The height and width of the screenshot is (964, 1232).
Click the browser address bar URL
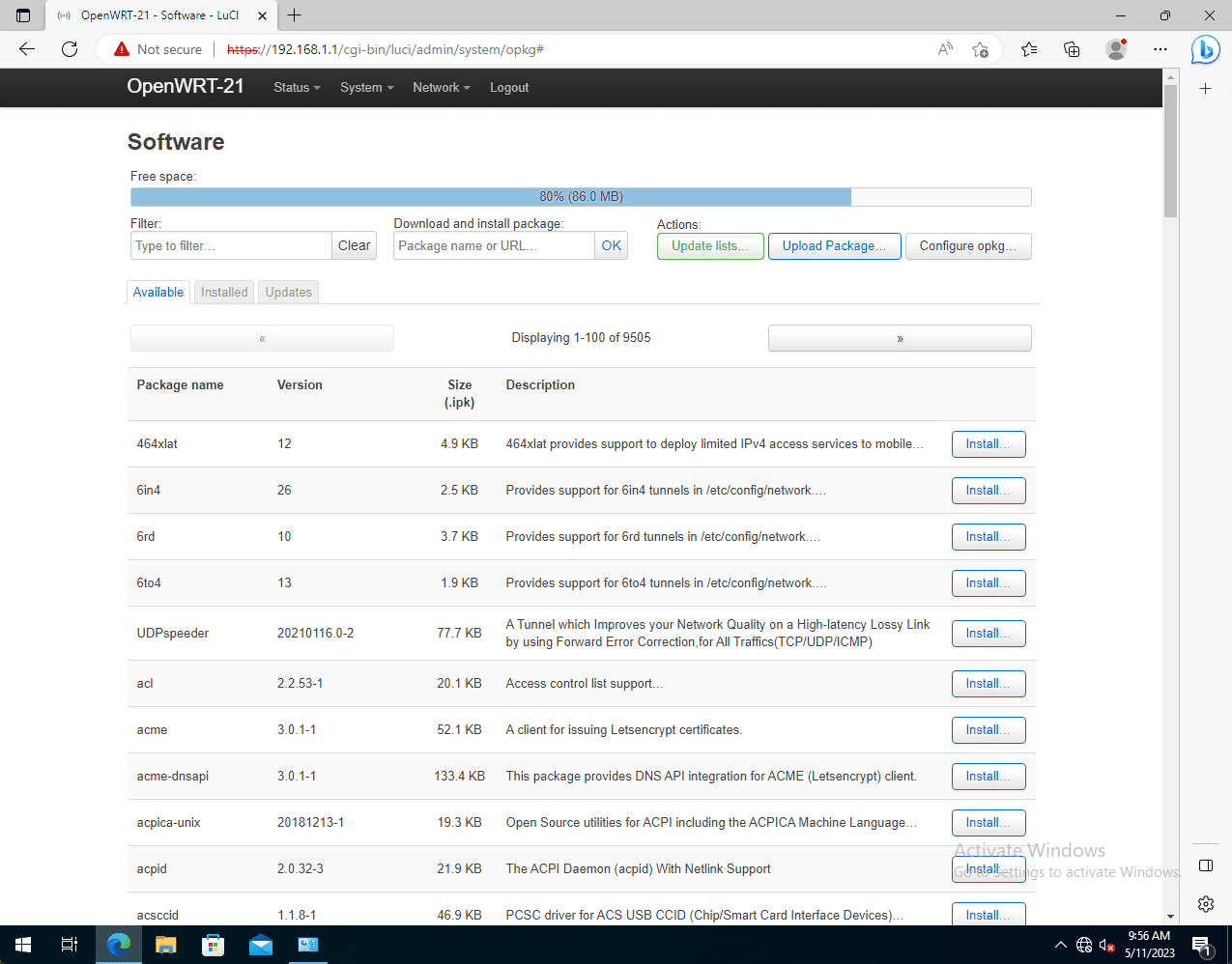pyautogui.click(x=385, y=49)
